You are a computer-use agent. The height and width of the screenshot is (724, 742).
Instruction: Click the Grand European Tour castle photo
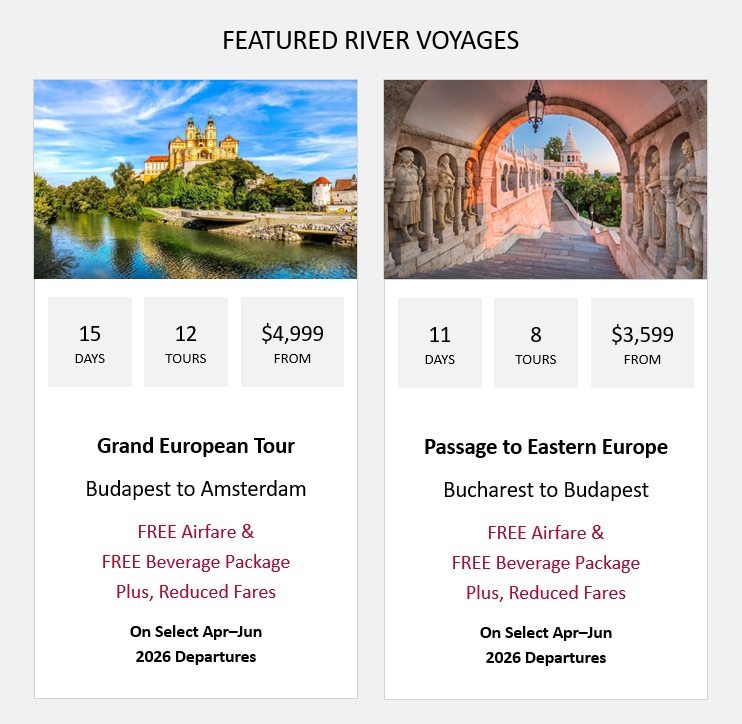tap(195, 179)
